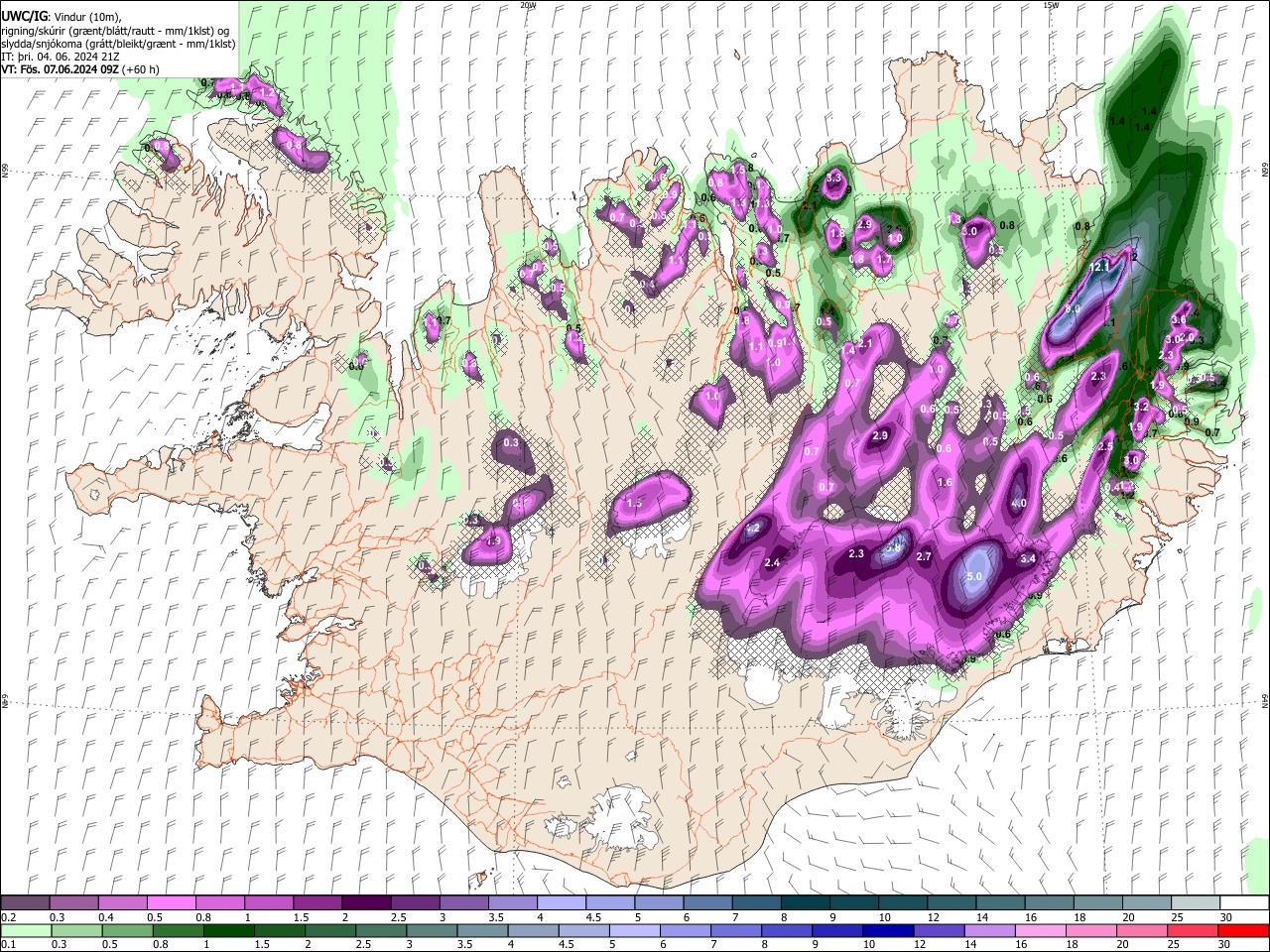Select the bright red bottom swatch after 30
This screenshot has width=1270, height=952.
pyautogui.click(x=1244, y=930)
